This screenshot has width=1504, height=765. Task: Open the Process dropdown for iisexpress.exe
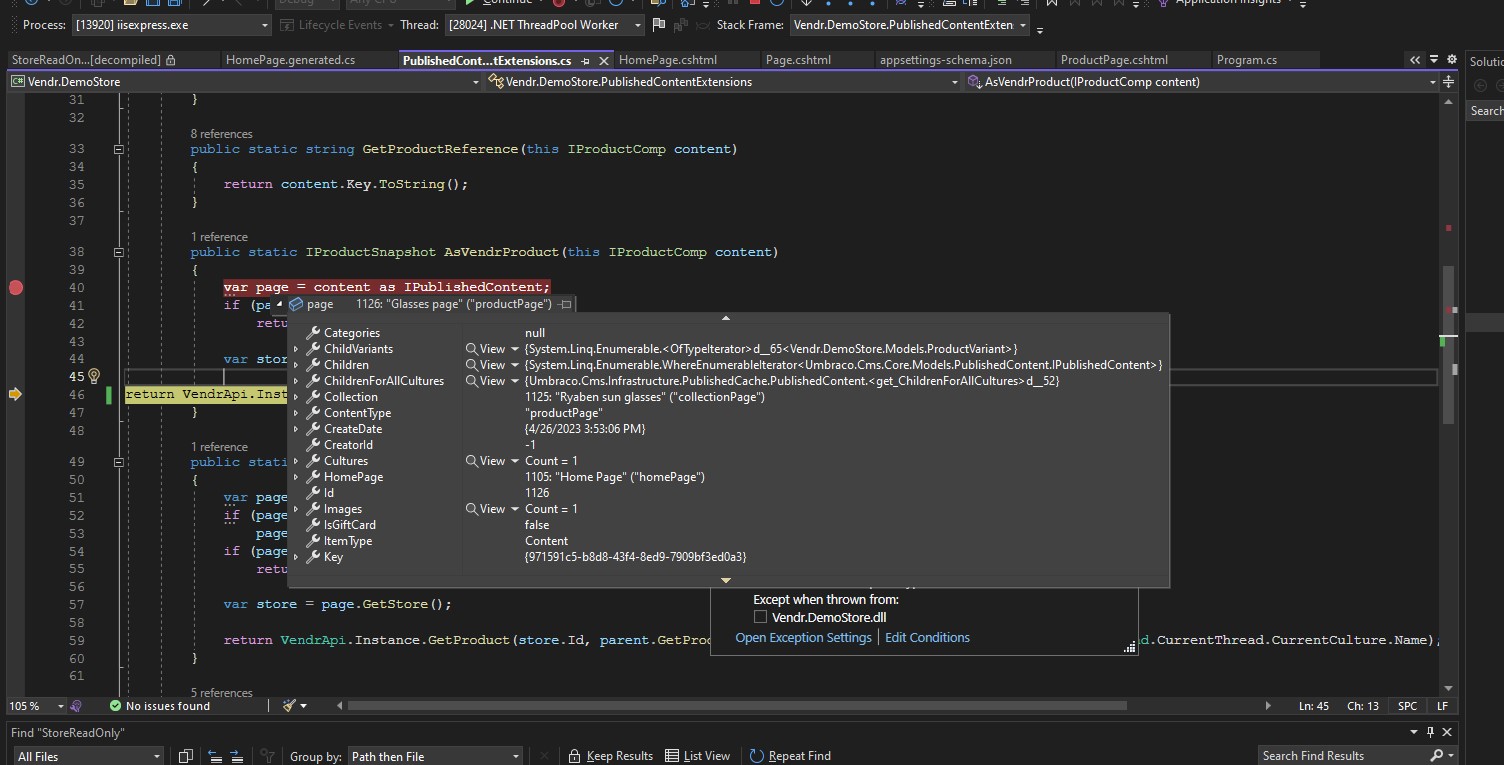click(264, 25)
